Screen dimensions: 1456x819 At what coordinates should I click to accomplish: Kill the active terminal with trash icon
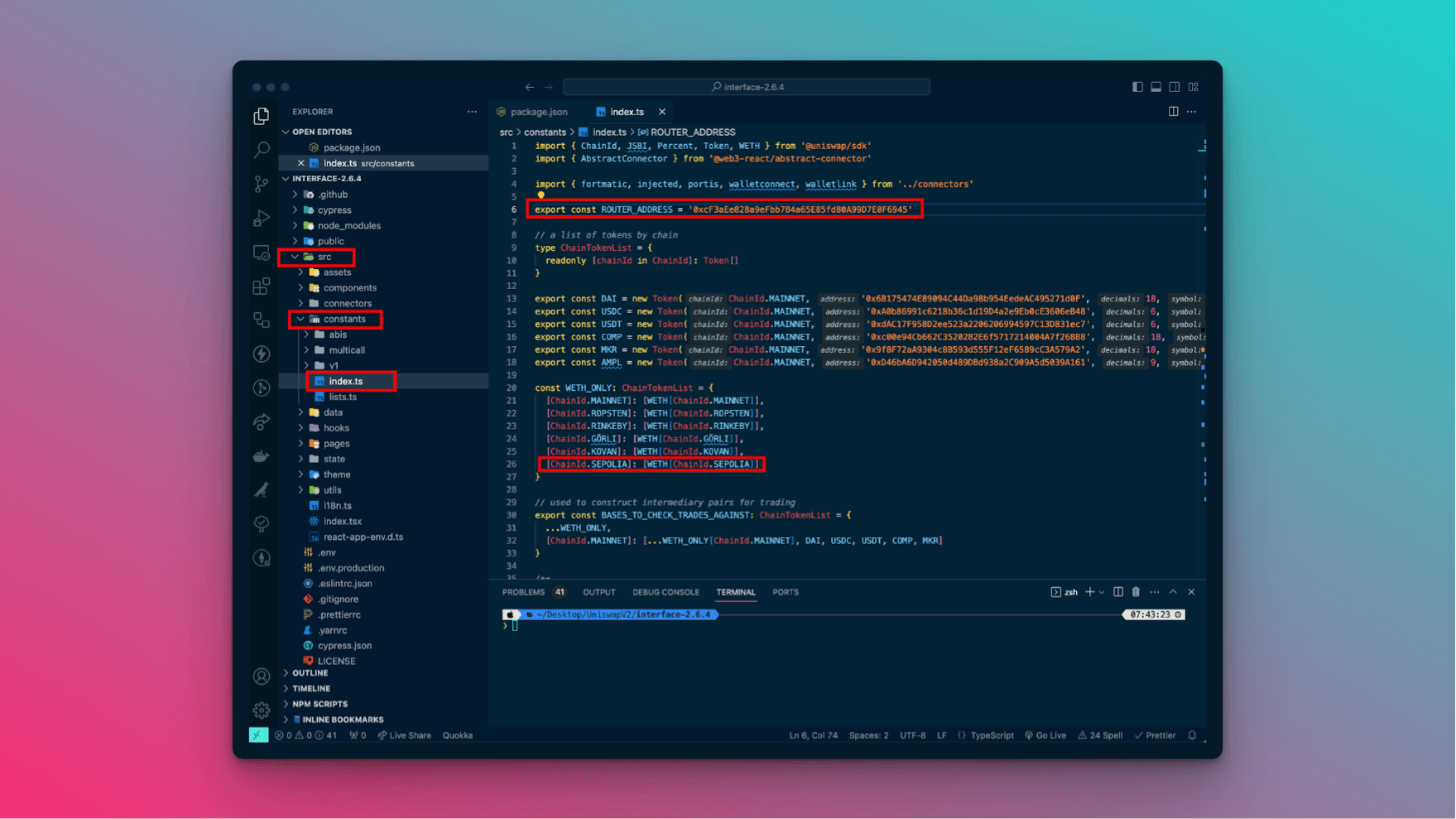1136,591
